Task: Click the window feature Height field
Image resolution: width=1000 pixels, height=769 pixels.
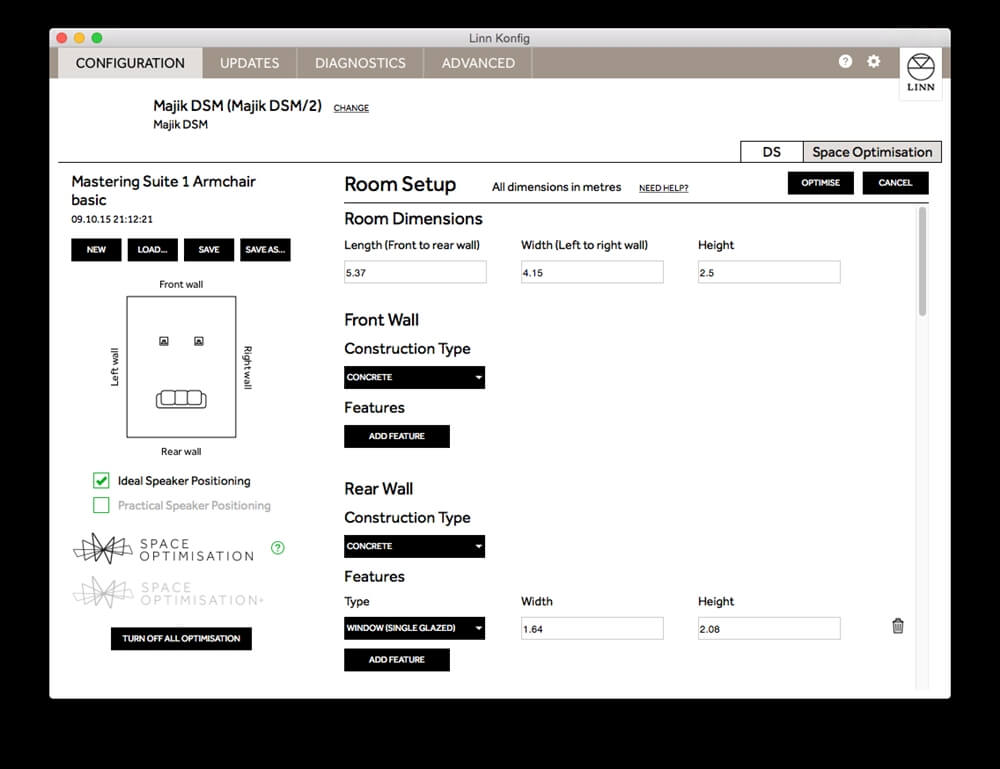Action: [x=769, y=629]
